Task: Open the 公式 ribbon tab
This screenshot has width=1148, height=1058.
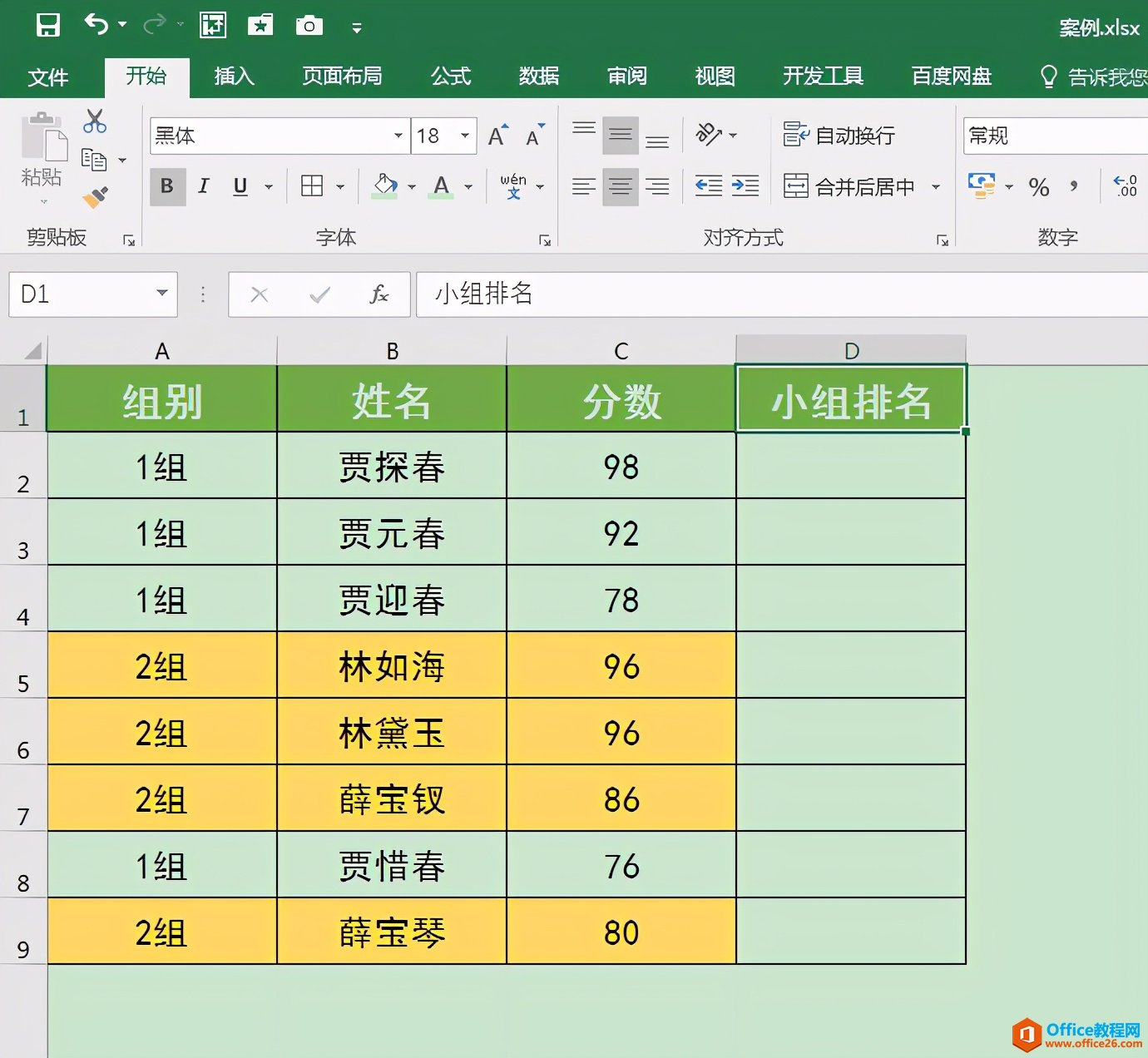Action: (451, 77)
